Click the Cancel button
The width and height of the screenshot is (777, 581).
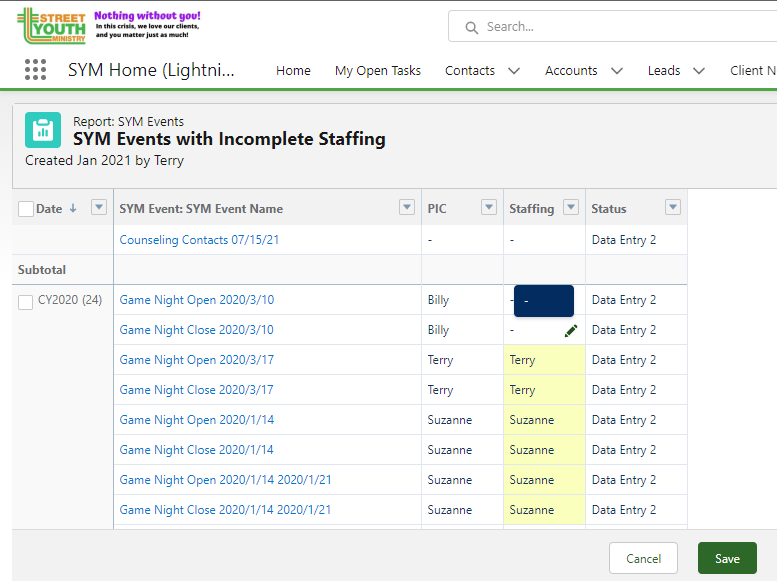tap(643, 558)
